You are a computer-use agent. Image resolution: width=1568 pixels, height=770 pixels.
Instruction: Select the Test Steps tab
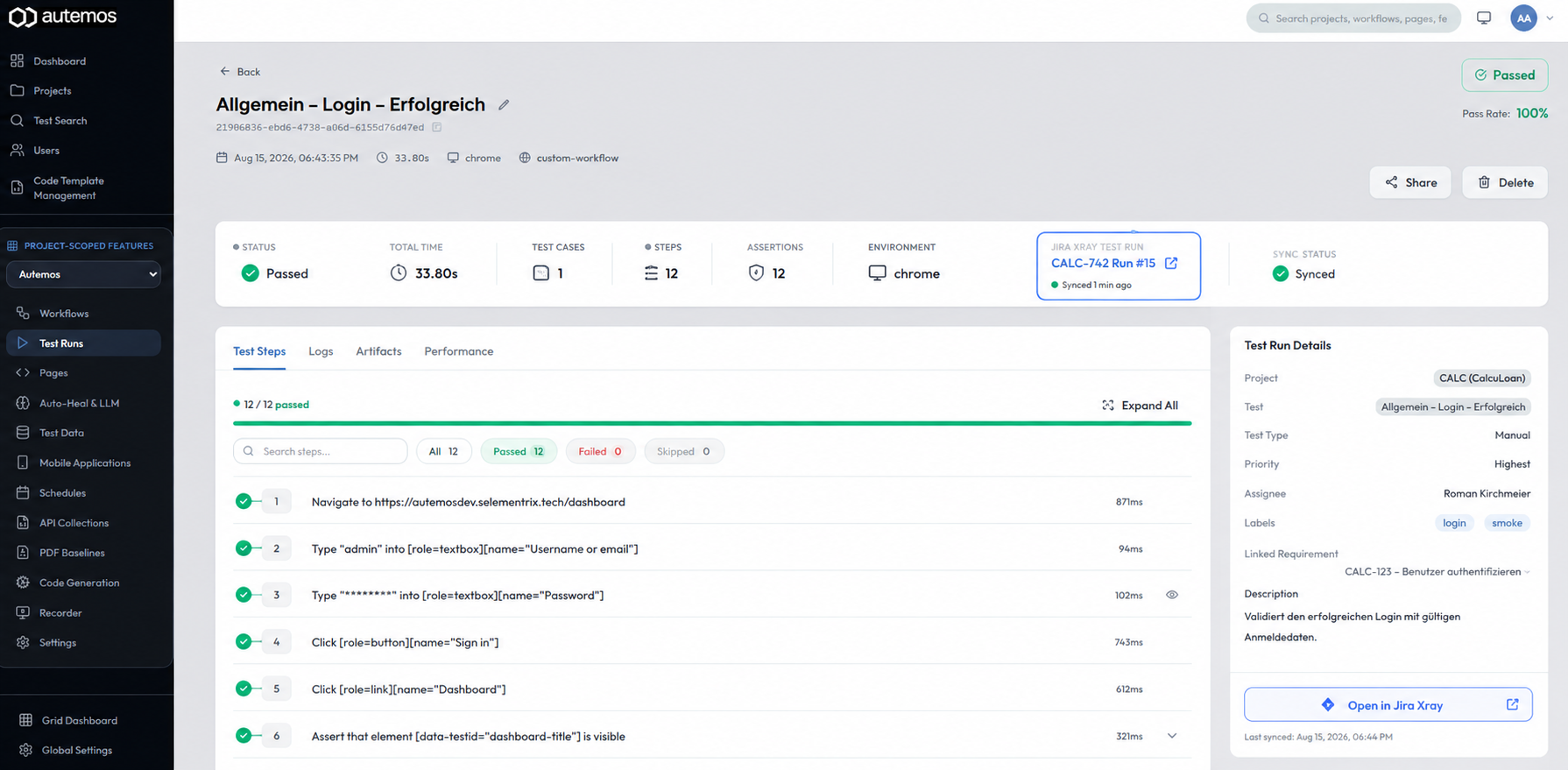(x=259, y=351)
